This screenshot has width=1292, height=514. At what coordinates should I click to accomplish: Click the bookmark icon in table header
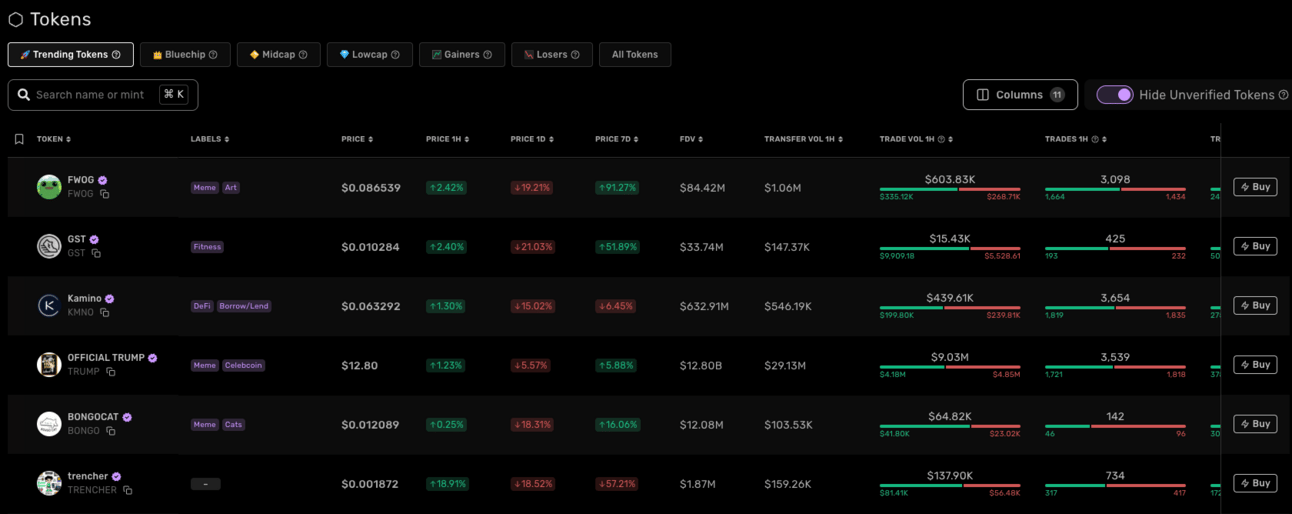tap(19, 139)
